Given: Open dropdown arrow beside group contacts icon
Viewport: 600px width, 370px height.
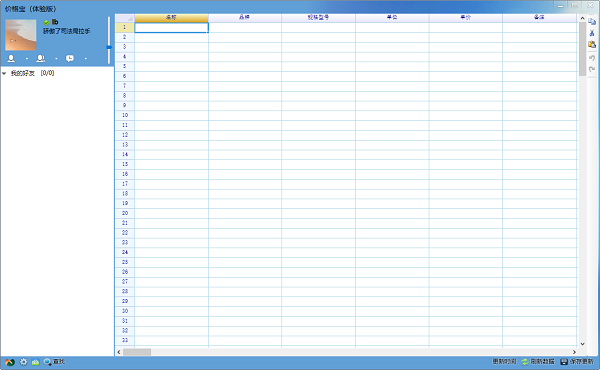Looking at the screenshot, I should click(x=56, y=59).
